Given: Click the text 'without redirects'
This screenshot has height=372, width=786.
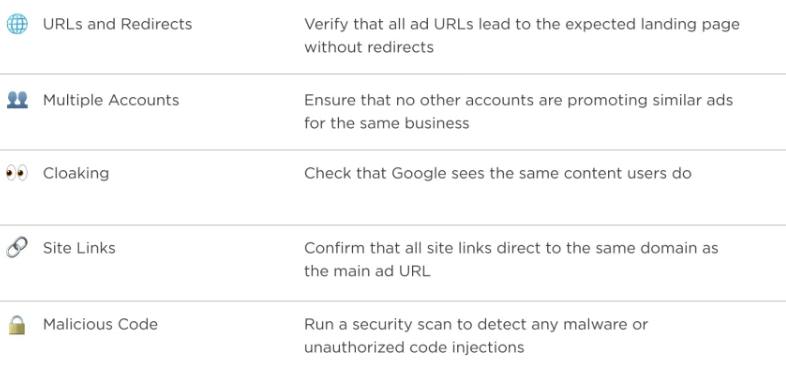Looking at the screenshot, I should point(368,47).
